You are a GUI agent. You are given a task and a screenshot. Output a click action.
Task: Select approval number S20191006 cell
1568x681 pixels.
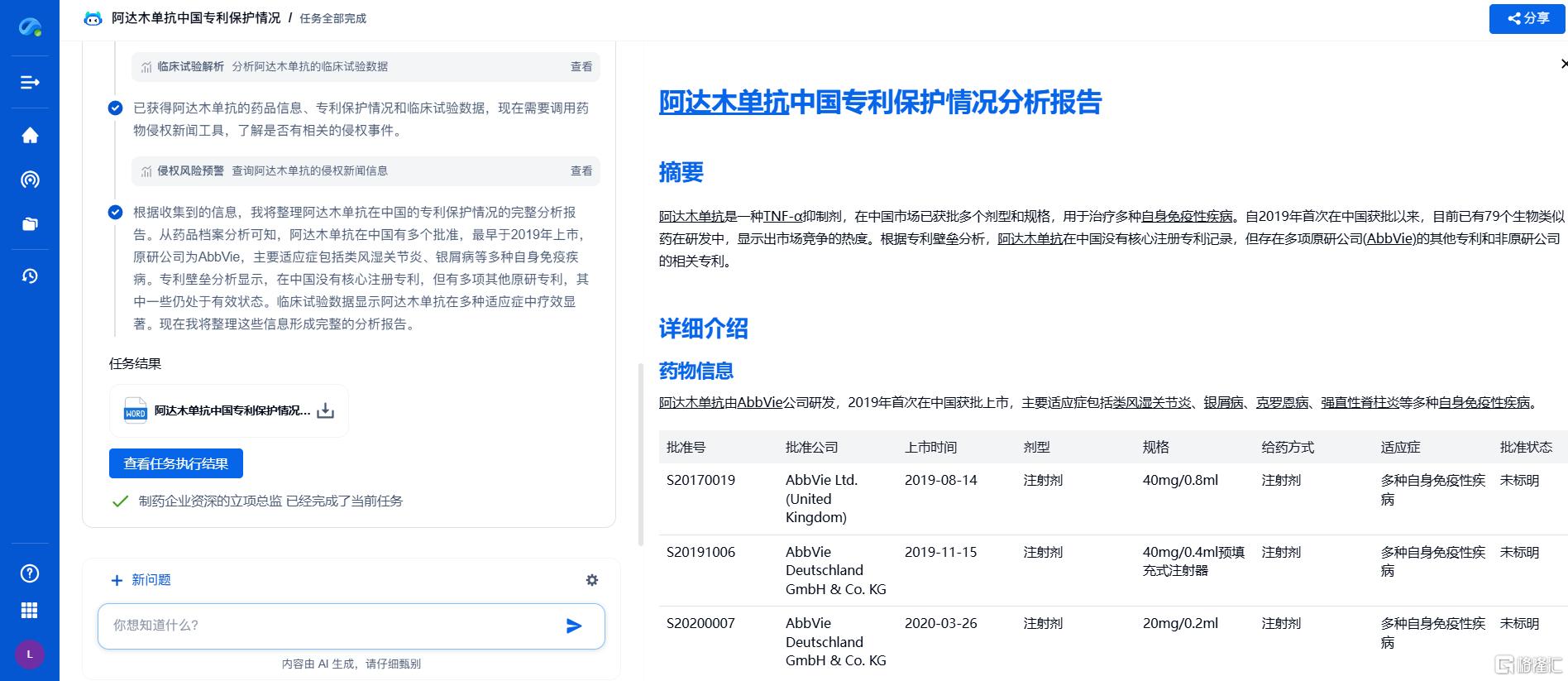pos(701,553)
